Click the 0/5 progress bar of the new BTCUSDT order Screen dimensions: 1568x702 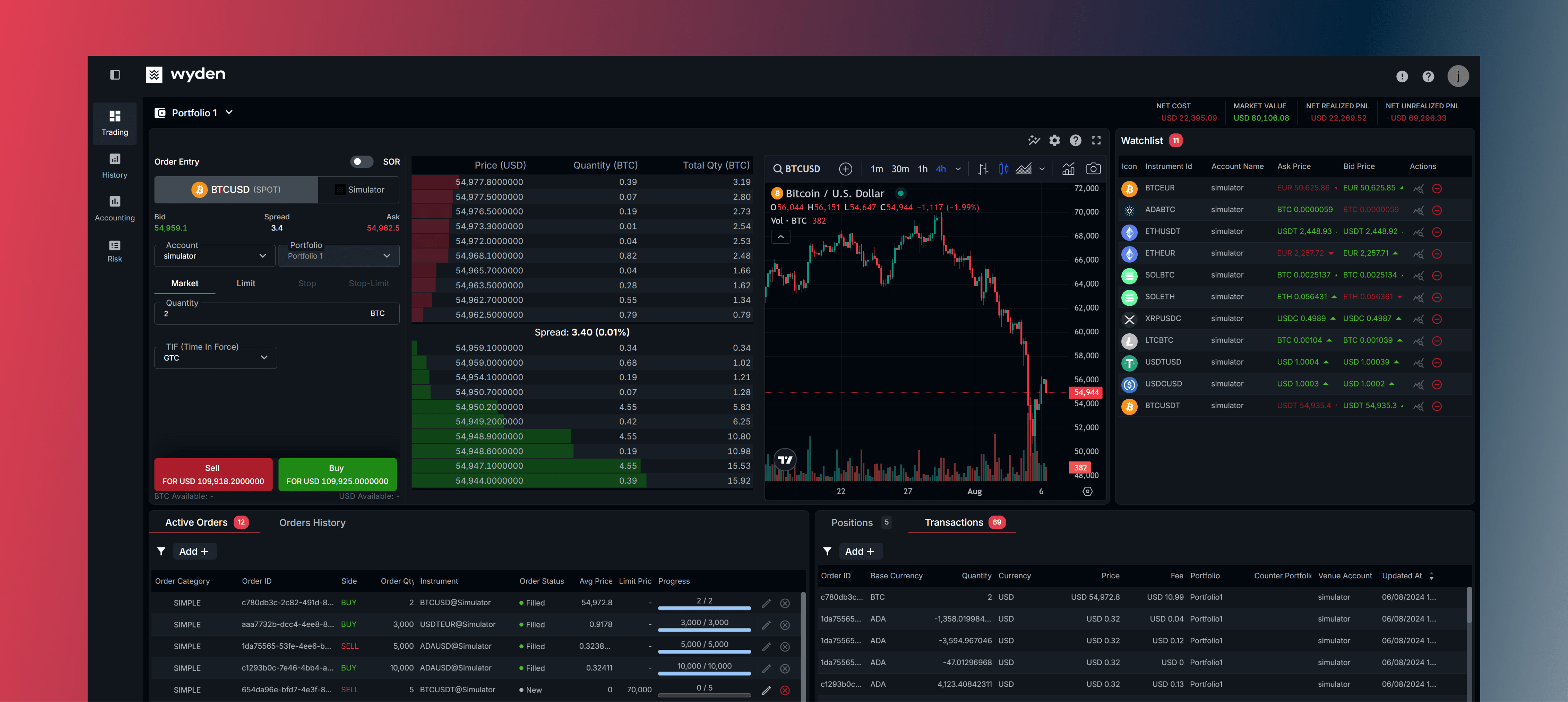704,690
